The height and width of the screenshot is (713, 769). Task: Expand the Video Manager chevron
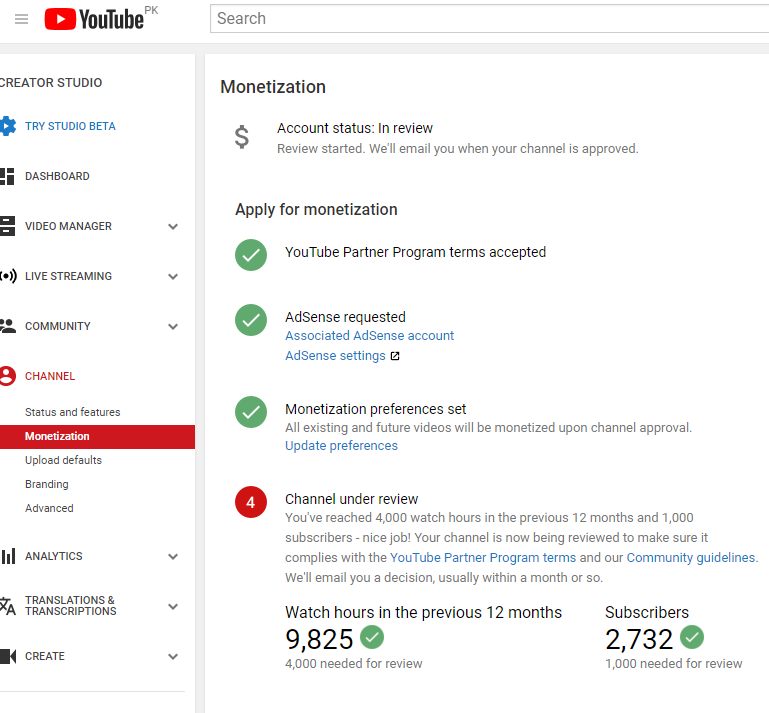173,227
